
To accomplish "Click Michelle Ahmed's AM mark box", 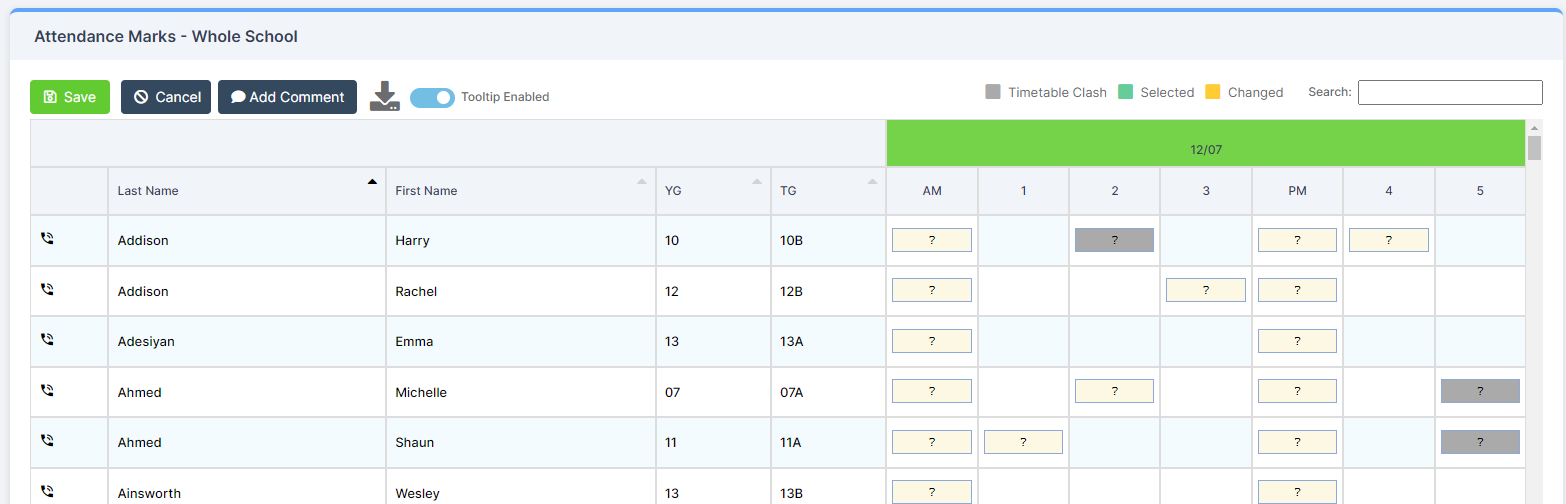I will point(932,391).
